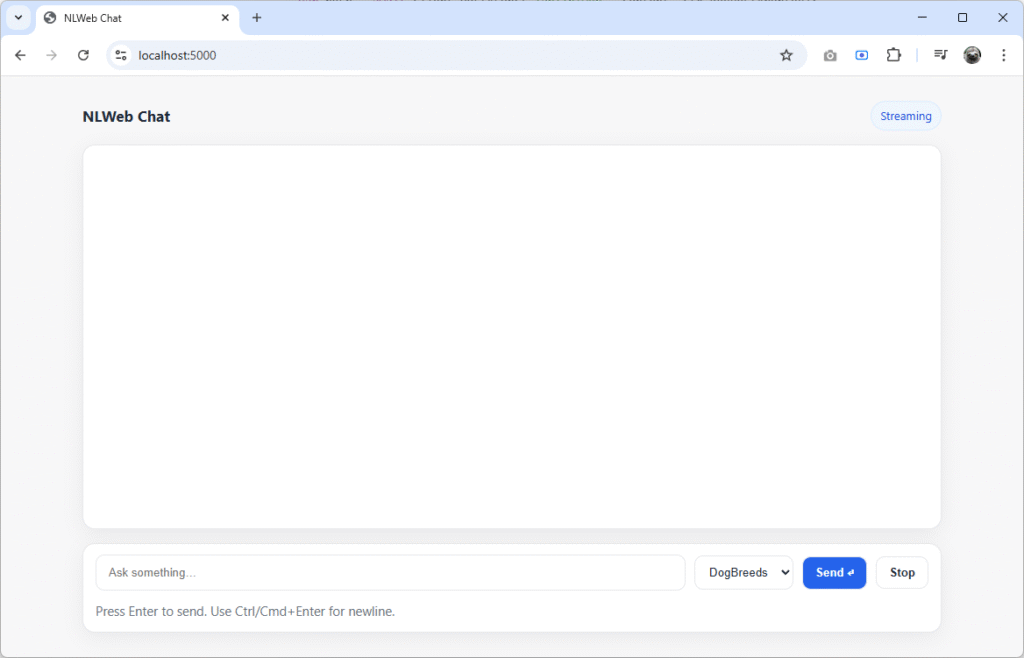Click the browser back arrow

(20, 55)
